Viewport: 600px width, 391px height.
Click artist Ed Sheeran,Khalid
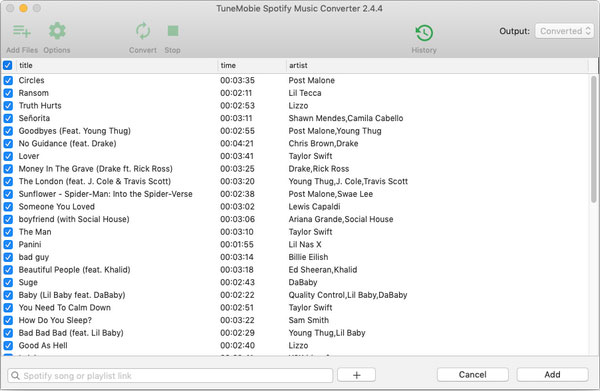click(323, 270)
